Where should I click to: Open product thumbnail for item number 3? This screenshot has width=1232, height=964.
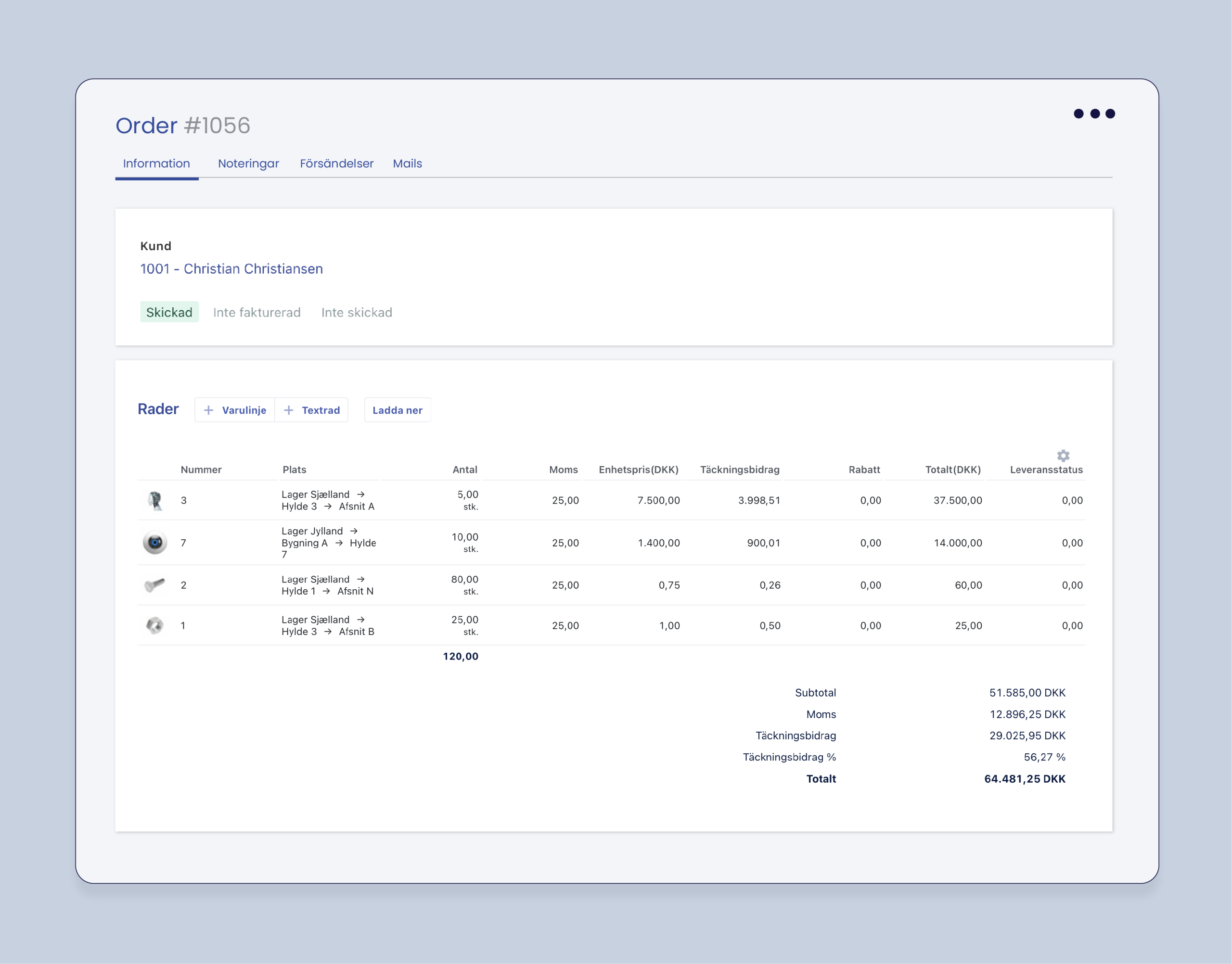(154, 501)
